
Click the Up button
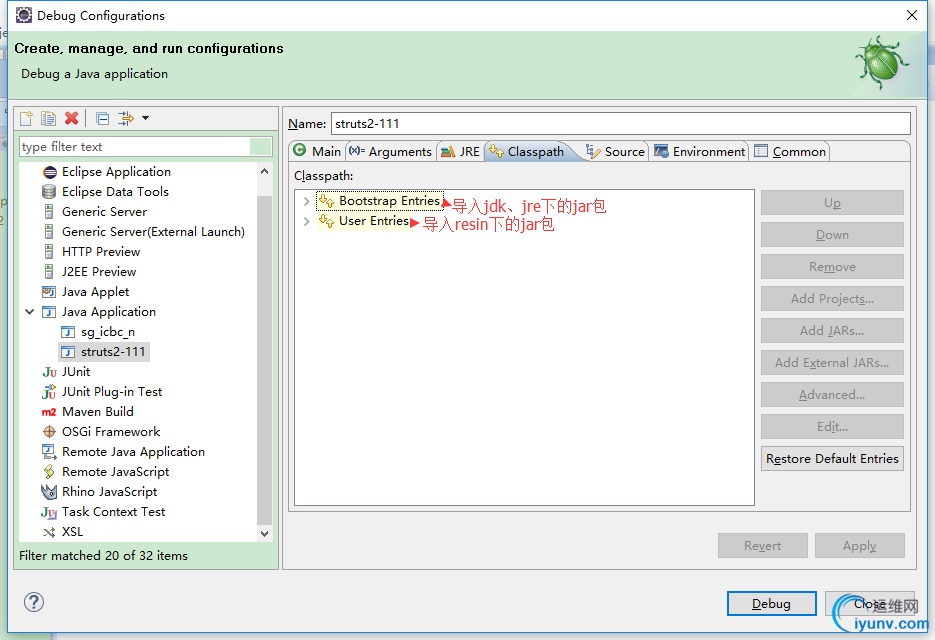point(832,203)
